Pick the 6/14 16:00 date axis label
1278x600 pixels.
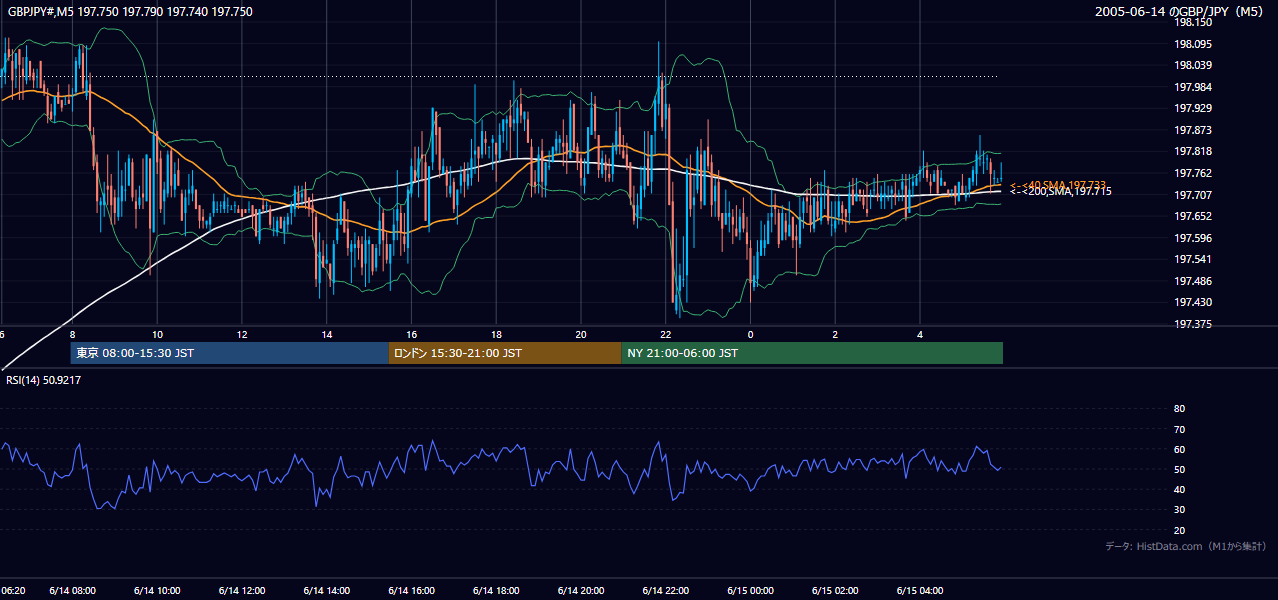click(412, 591)
